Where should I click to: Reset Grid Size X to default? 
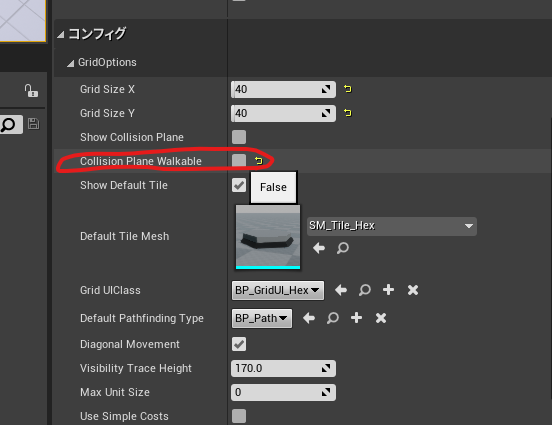click(x=348, y=89)
